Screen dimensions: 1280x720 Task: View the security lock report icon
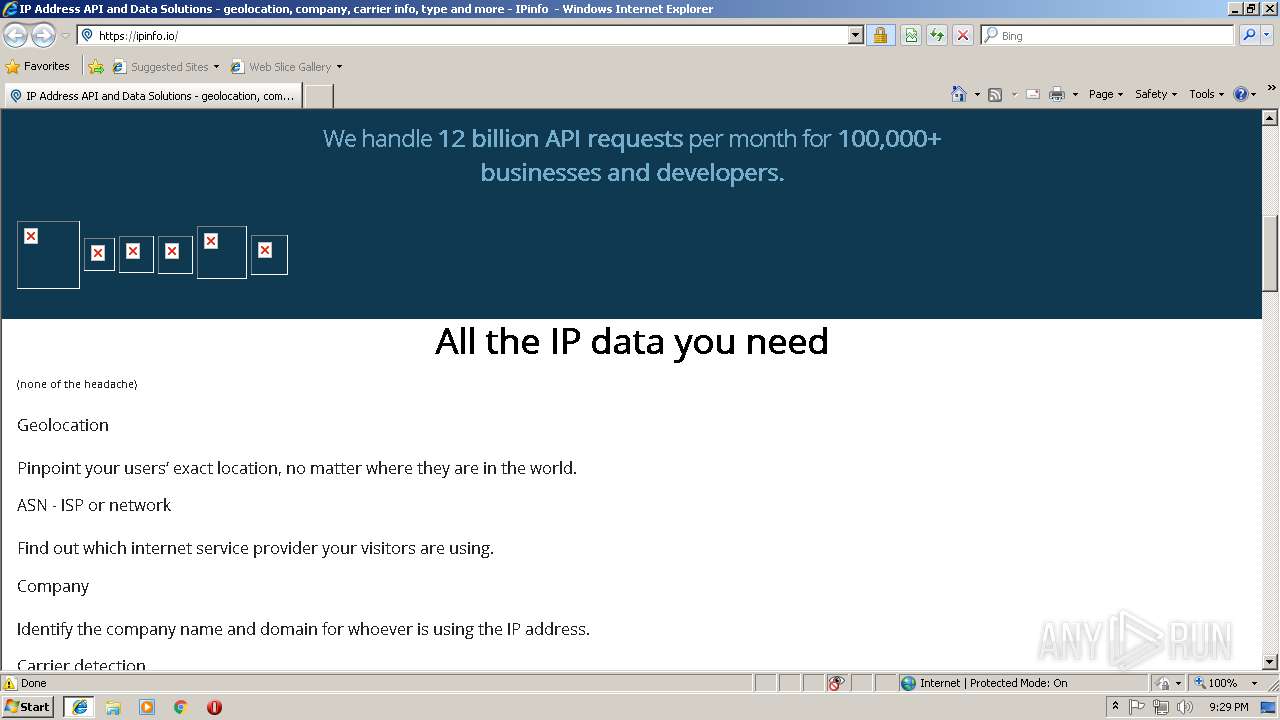[880, 35]
